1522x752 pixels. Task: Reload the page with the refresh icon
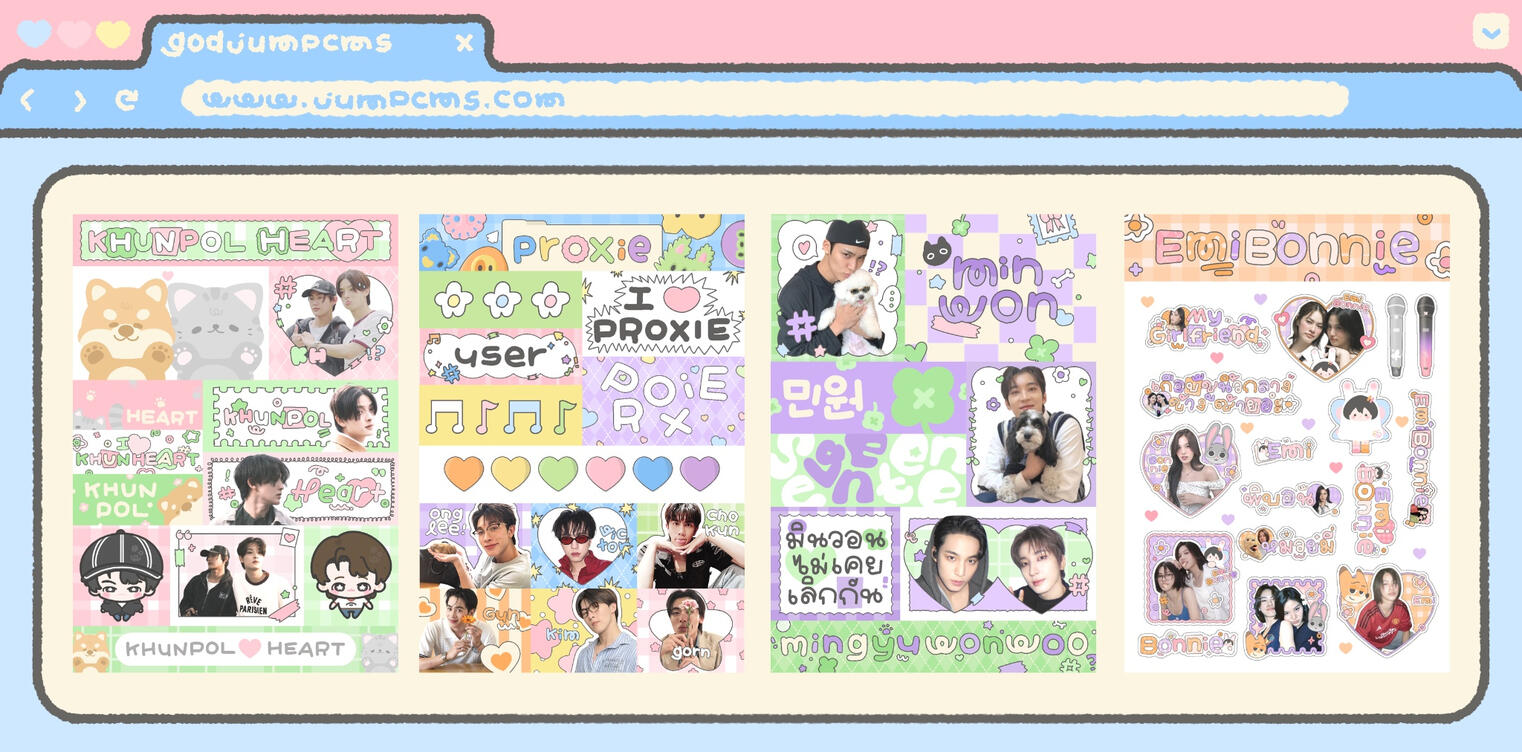pos(126,100)
